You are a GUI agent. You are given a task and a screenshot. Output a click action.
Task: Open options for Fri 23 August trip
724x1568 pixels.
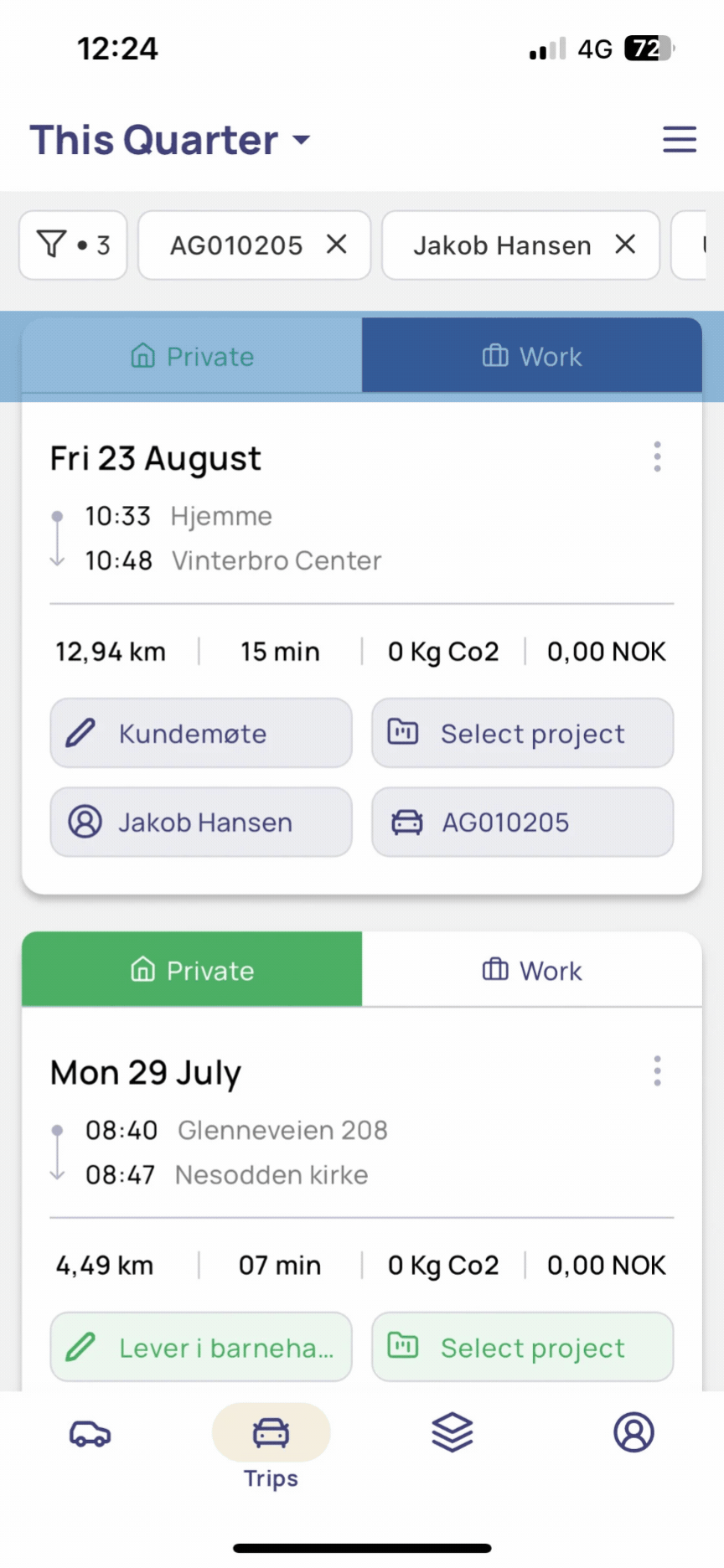click(x=658, y=456)
